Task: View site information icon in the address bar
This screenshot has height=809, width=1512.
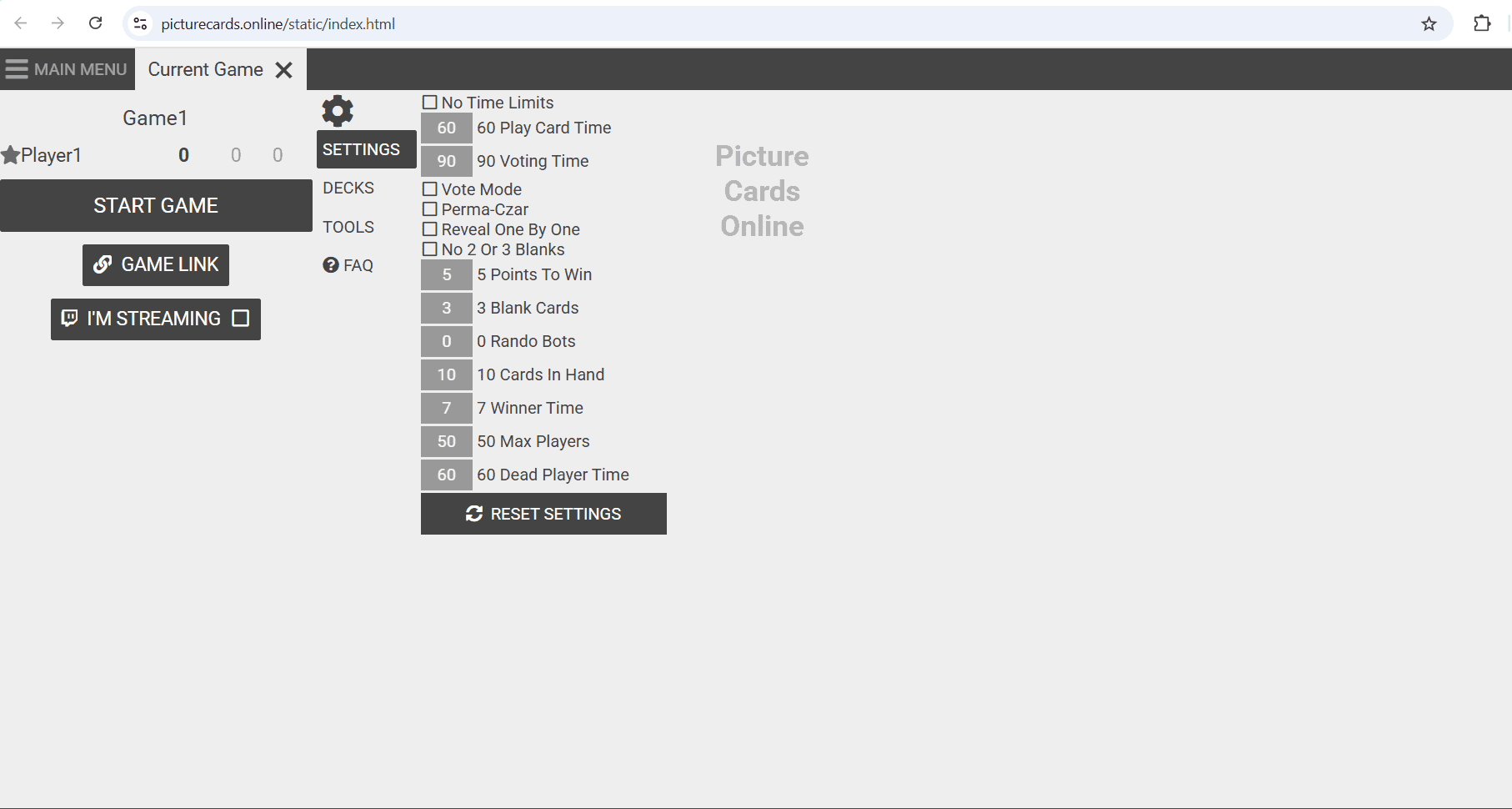Action: 141,23
